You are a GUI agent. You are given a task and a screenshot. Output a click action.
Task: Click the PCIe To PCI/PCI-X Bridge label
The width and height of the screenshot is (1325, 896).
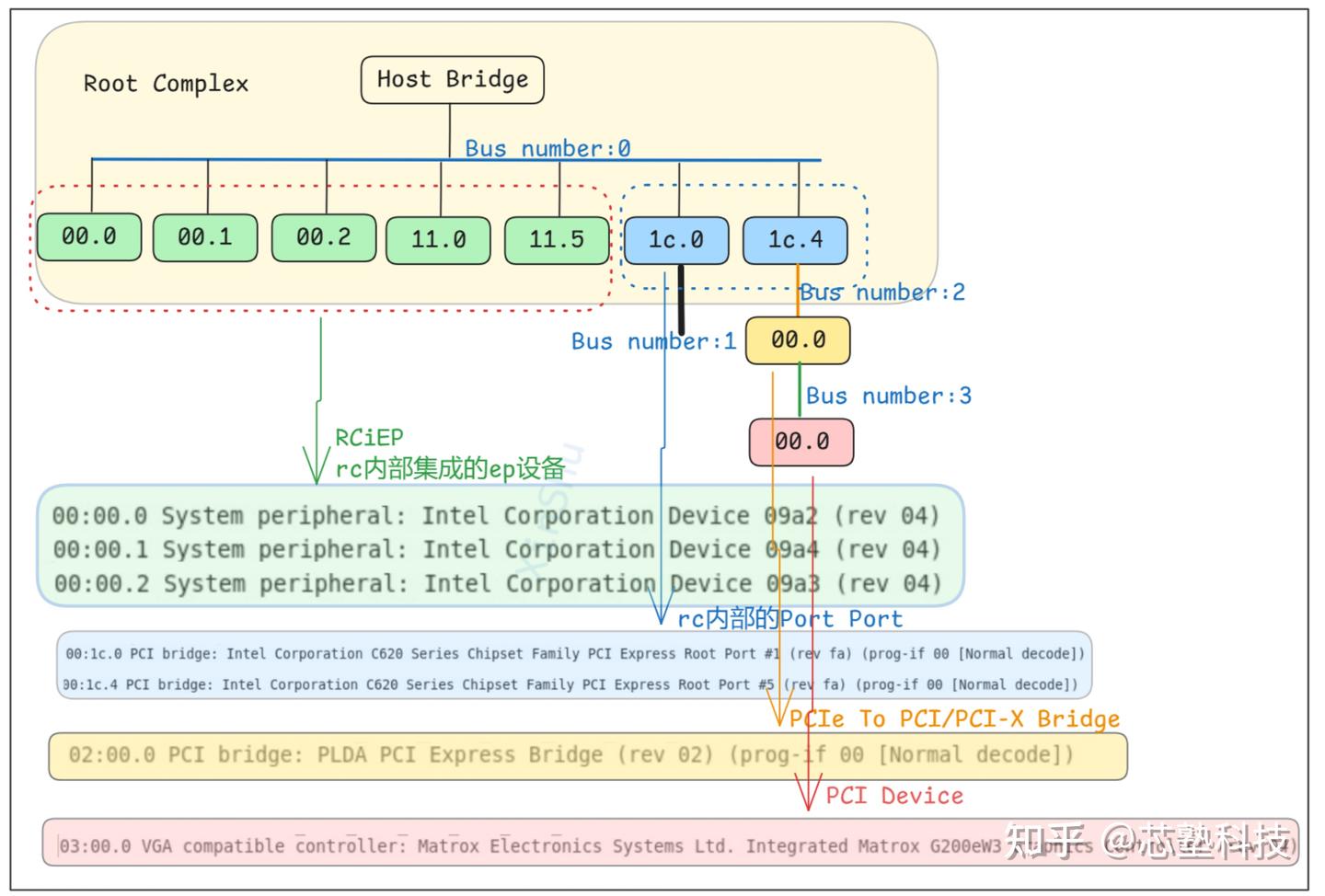[x=953, y=718]
